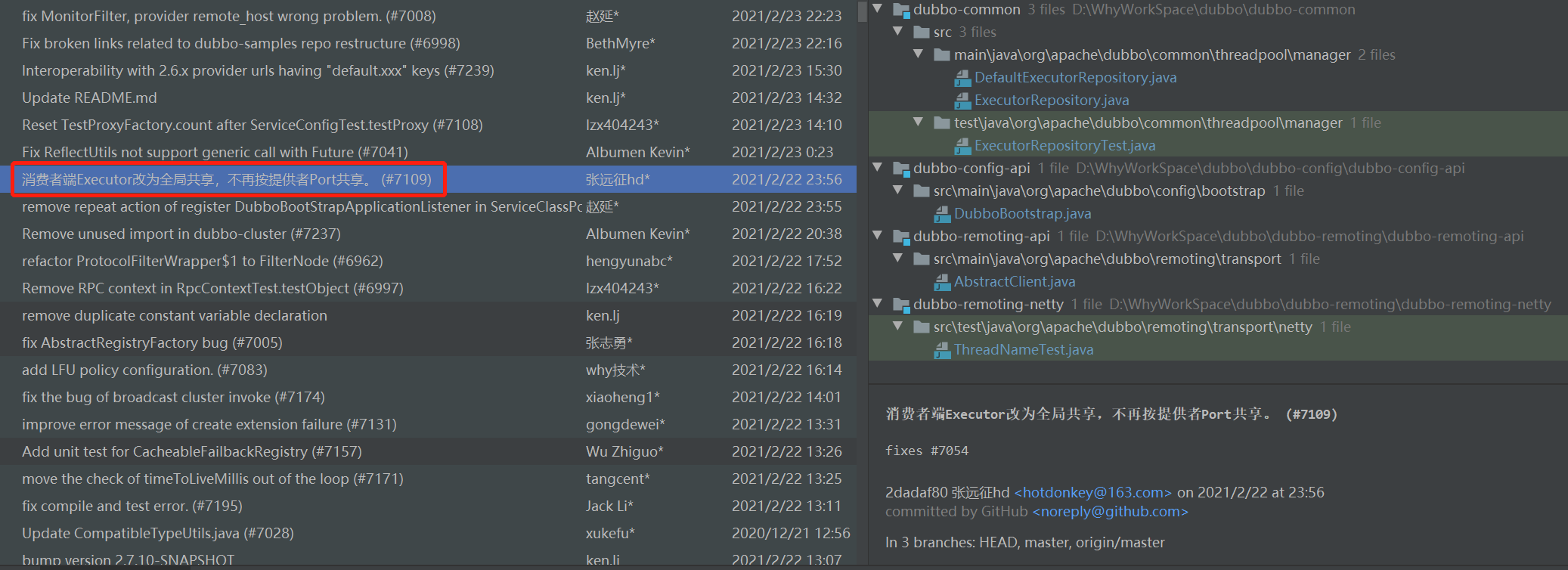Collapse the src folder under dubbo-common
The image size is (1568, 570).
coord(898,31)
